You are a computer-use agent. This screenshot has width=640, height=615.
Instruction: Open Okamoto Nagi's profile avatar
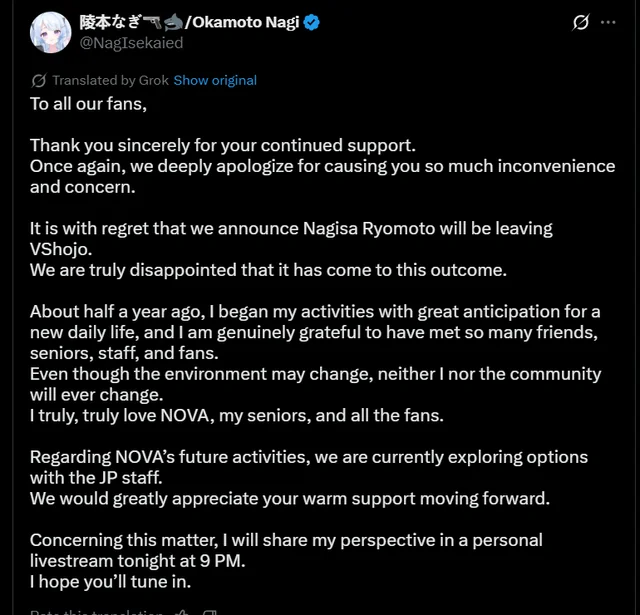pos(47,31)
